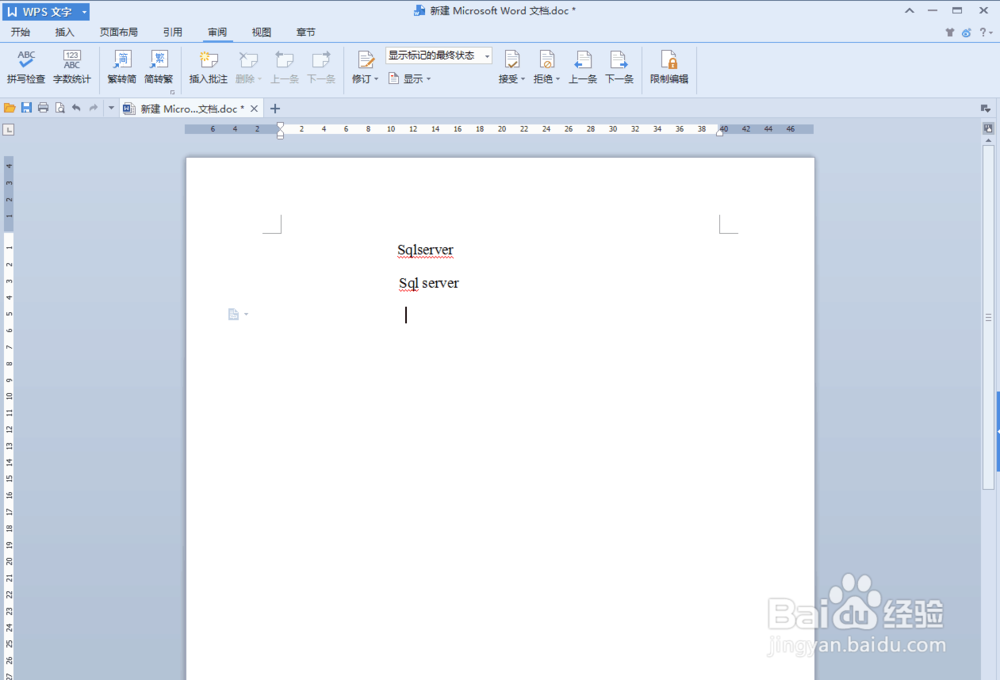Open the side task pane handle
1000x680 pixels.
997,432
